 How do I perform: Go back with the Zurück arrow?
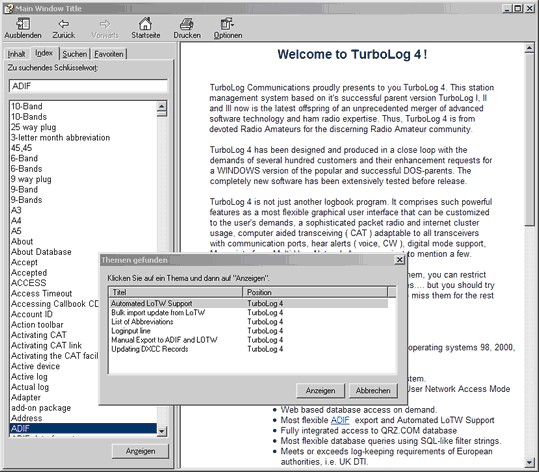click(64, 24)
